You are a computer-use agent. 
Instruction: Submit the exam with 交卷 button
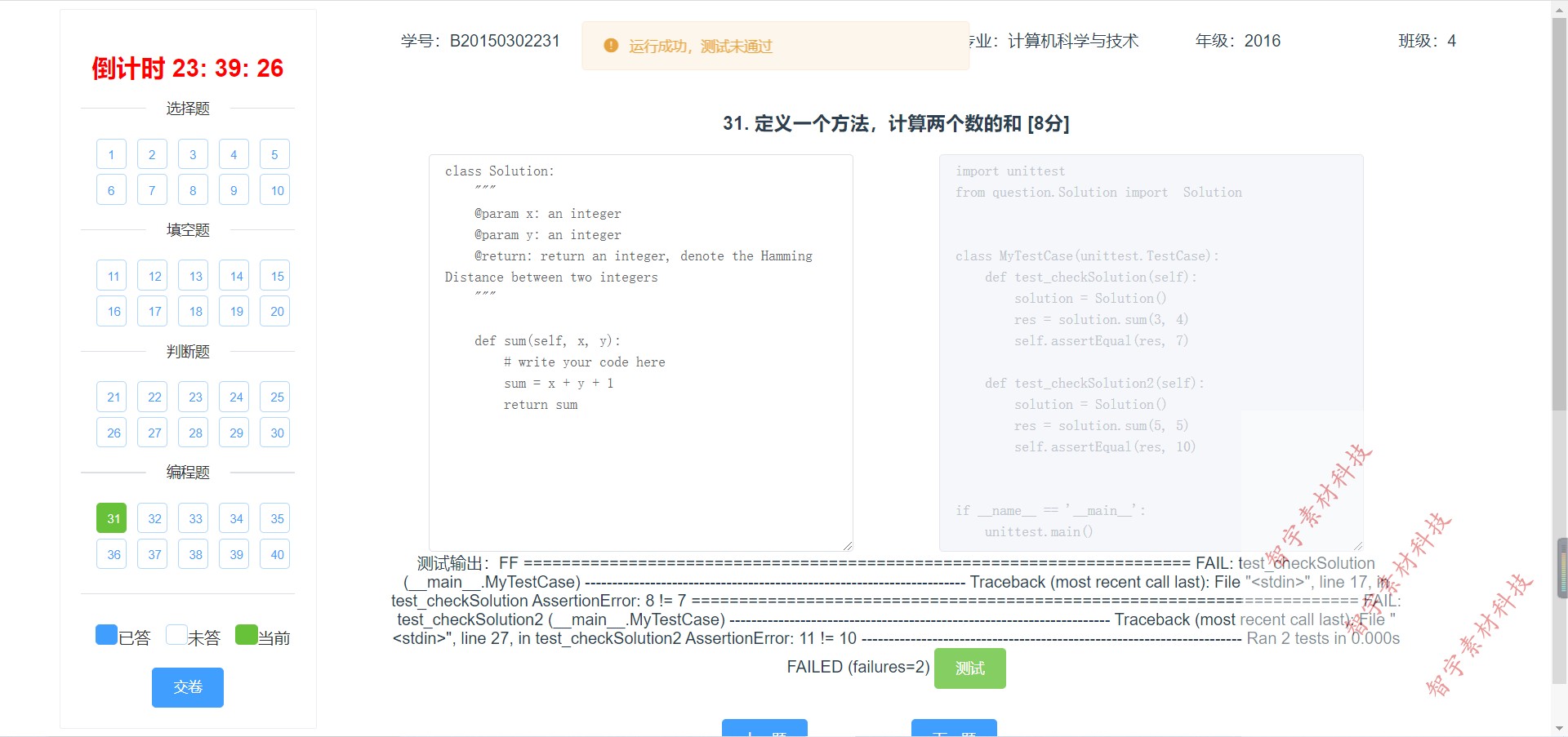coord(188,687)
